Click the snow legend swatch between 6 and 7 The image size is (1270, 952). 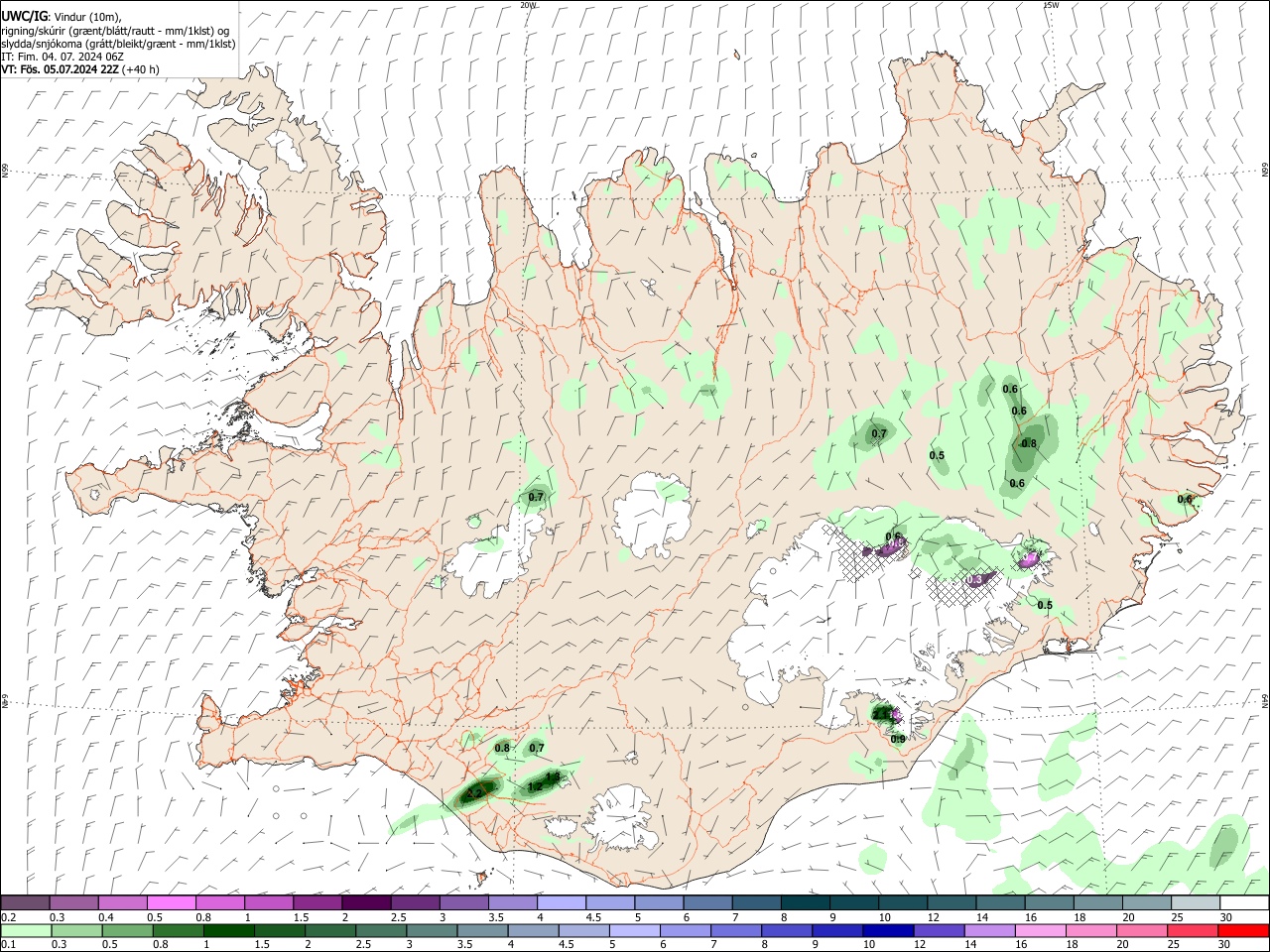point(708,902)
